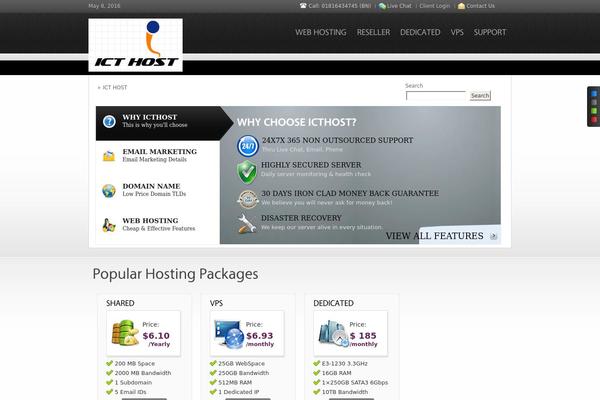Click the ICT HOST breadcrumb link
Image resolution: width=600 pixels, height=400 pixels.
[115, 88]
